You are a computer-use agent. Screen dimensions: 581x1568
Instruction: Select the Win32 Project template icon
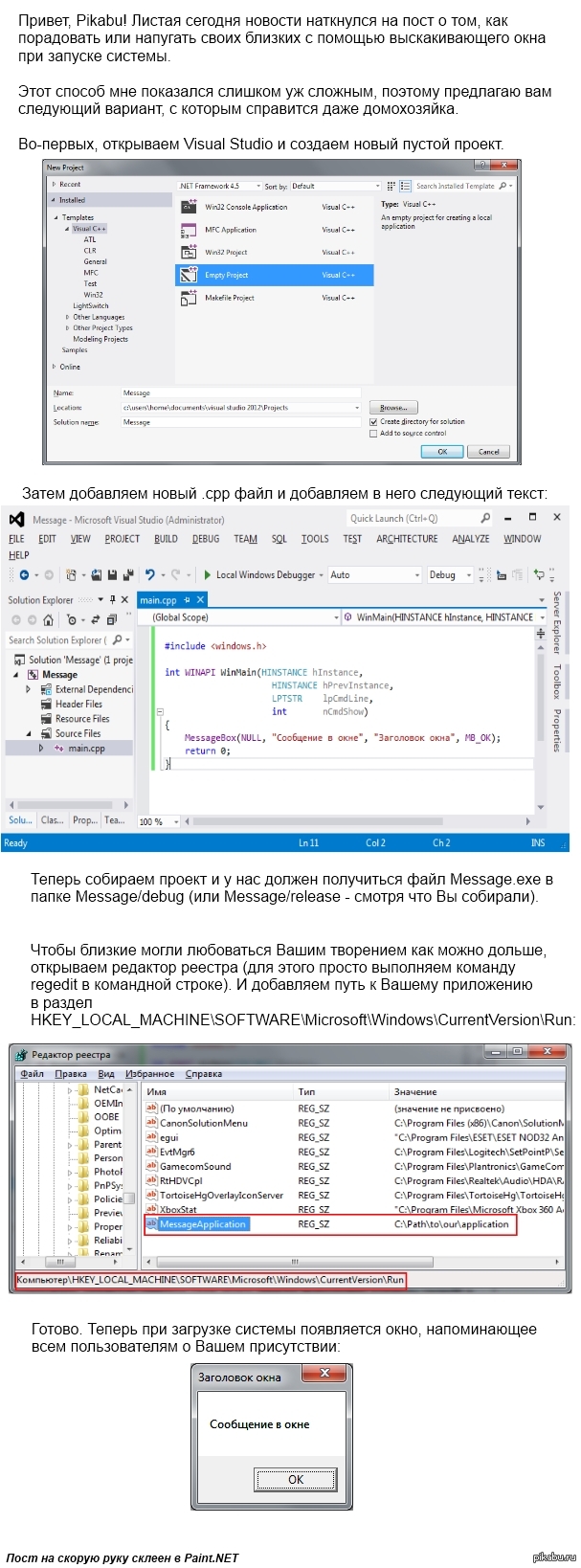[189, 253]
